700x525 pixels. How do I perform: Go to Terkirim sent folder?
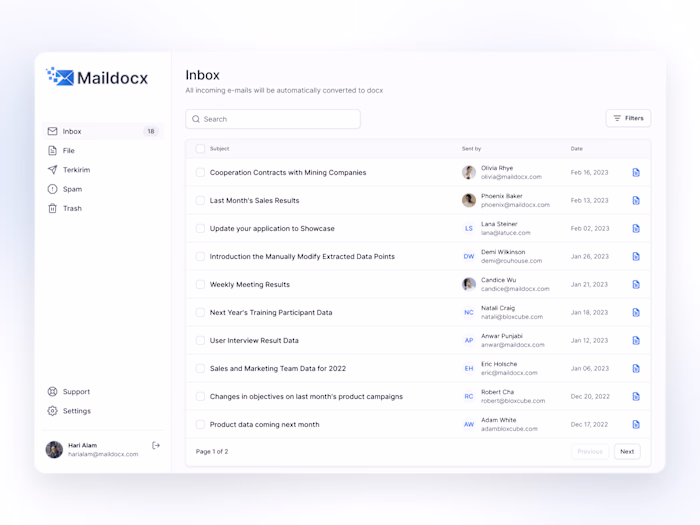click(69, 170)
